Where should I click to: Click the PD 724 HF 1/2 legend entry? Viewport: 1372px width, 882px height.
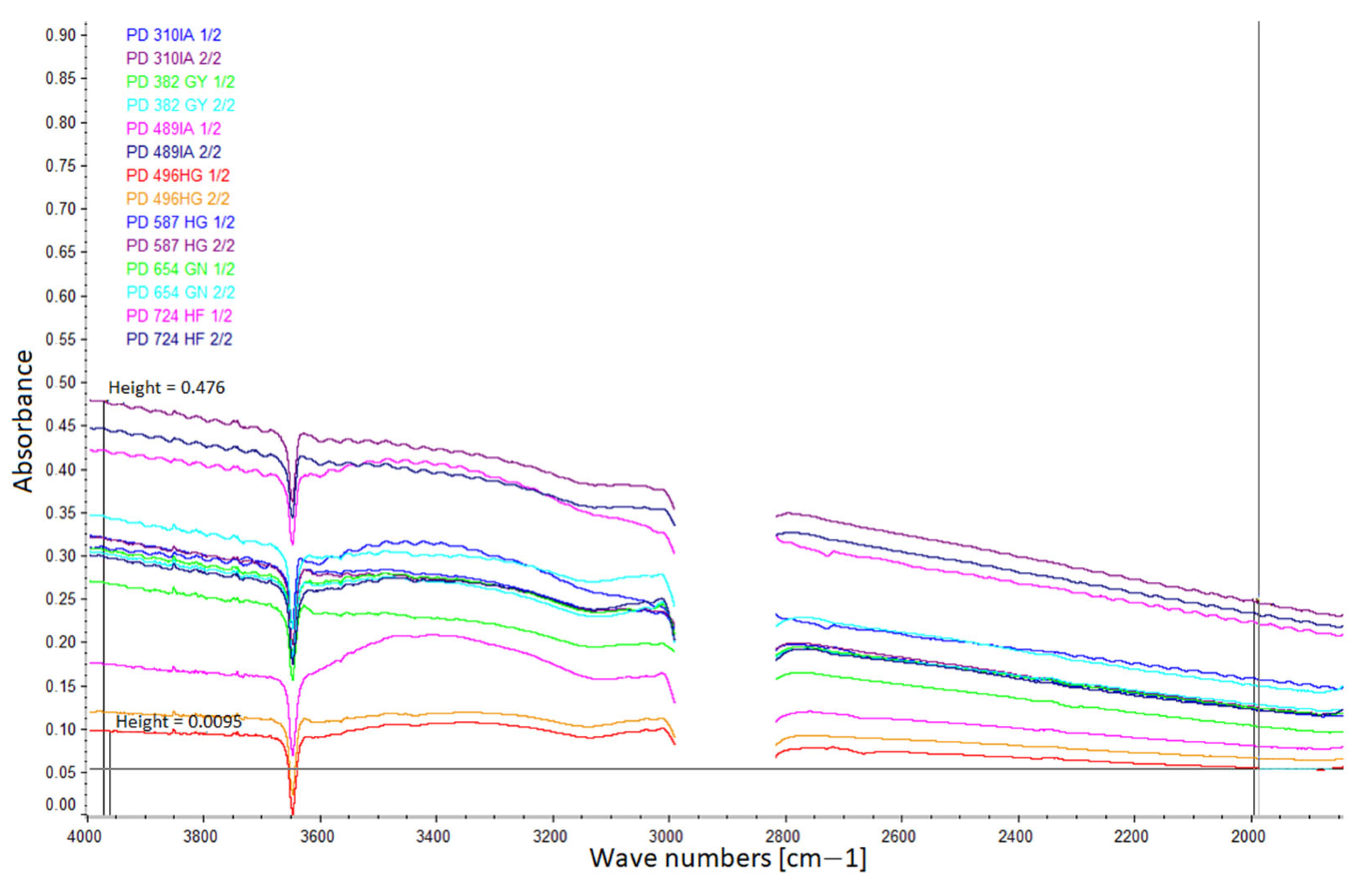tap(179, 316)
